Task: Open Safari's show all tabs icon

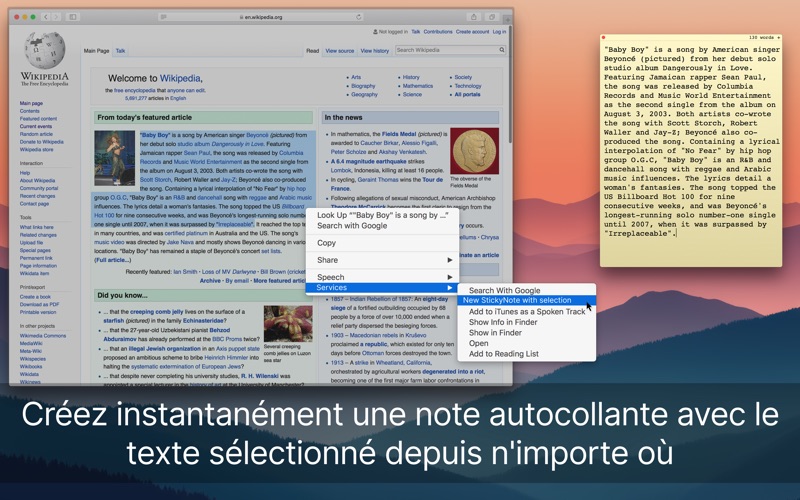Action: click(x=491, y=17)
